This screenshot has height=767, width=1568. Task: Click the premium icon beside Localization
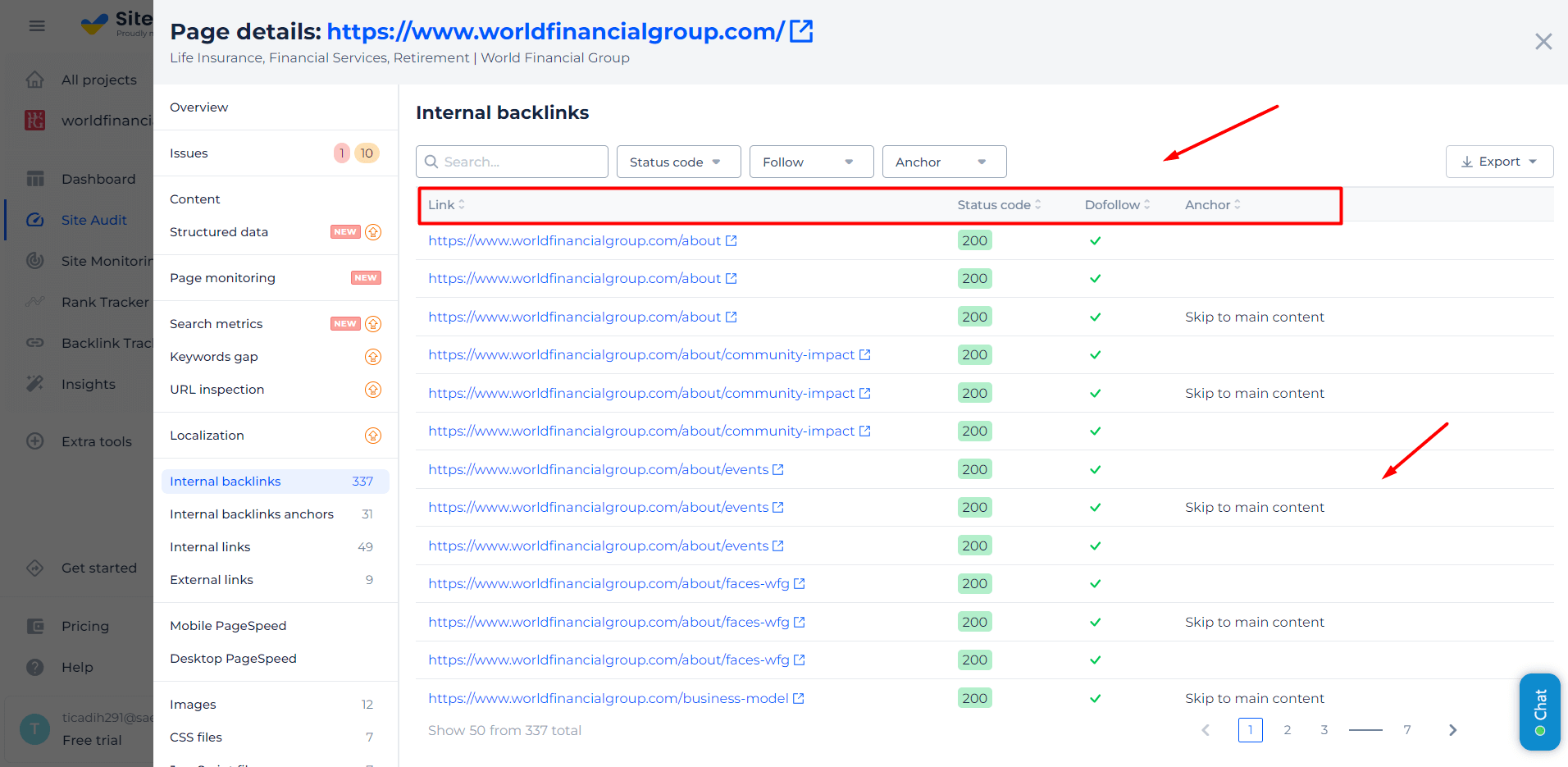(x=373, y=436)
